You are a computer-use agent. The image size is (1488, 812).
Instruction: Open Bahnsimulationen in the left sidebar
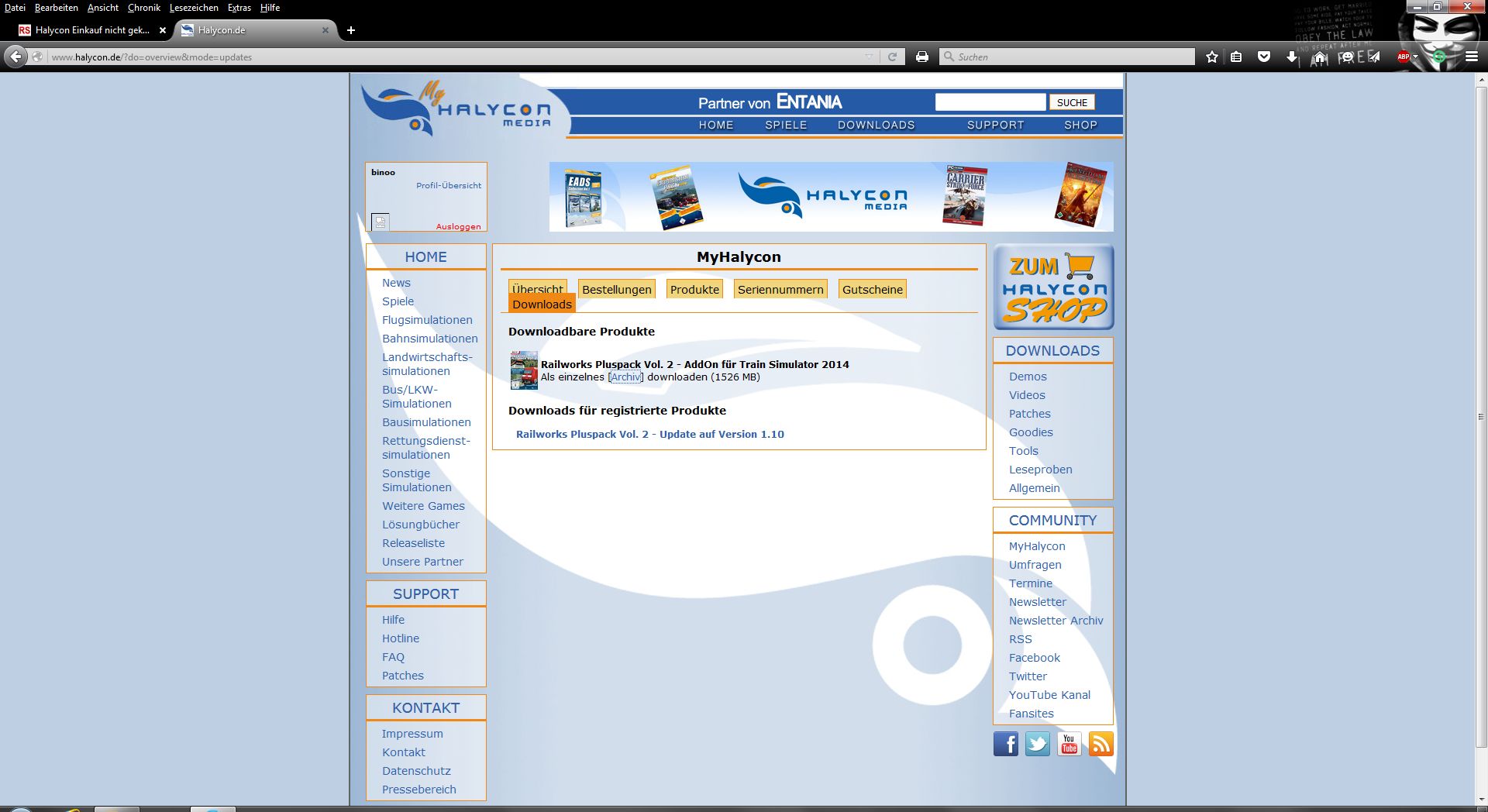click(x=430, y=339)
